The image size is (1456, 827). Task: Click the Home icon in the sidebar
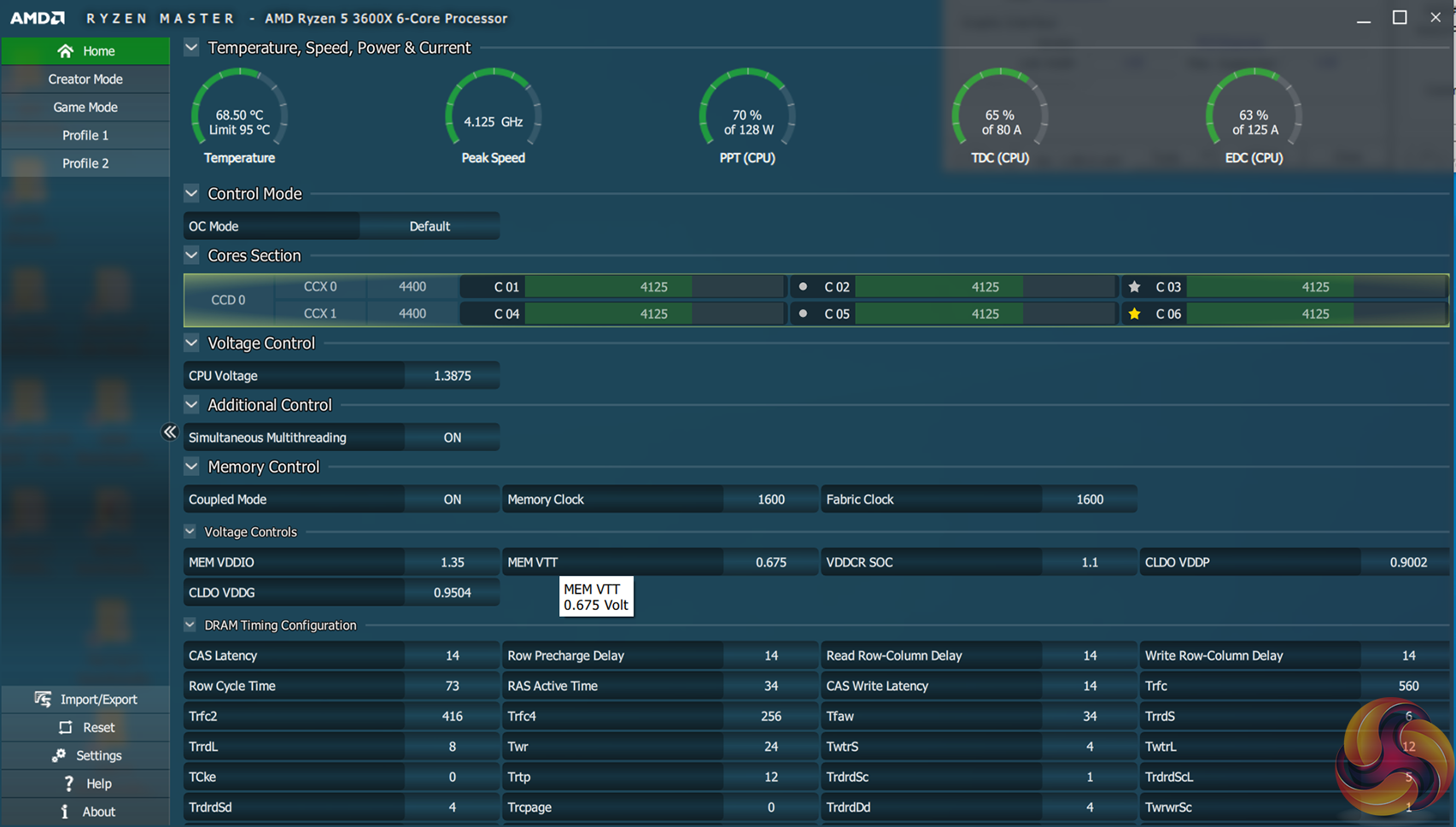coord(65,51)
